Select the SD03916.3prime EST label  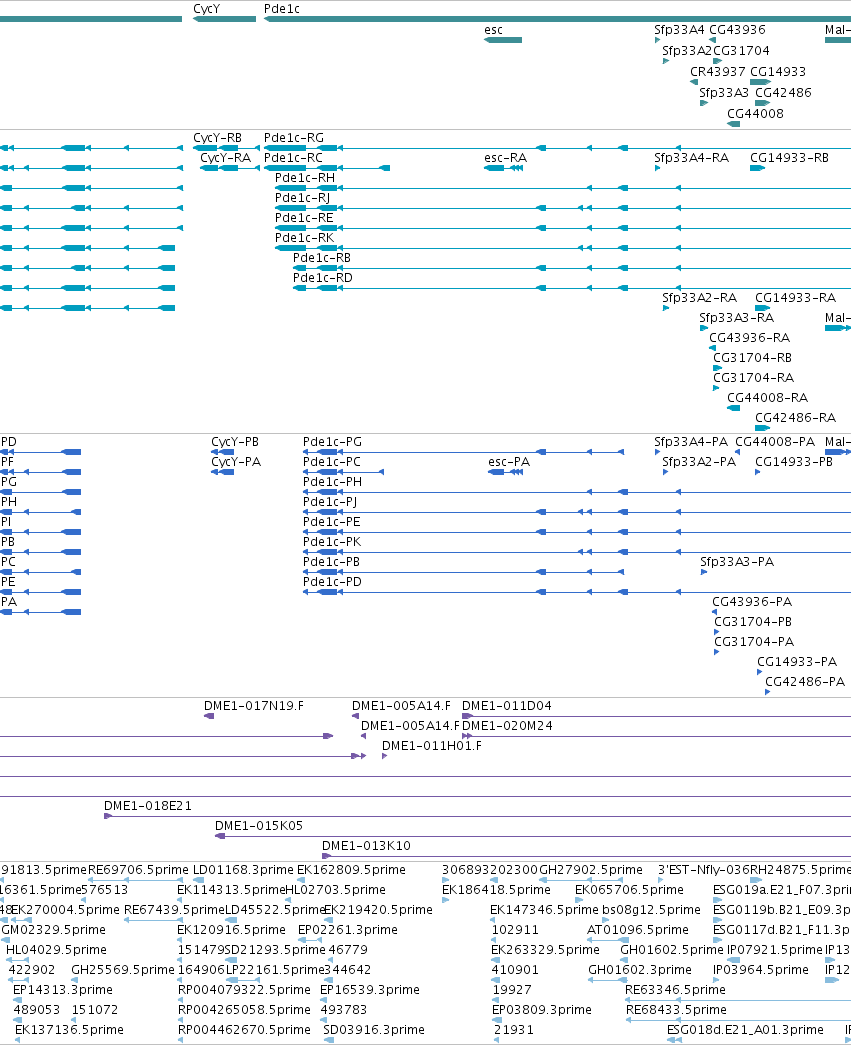coord(373,1030)
